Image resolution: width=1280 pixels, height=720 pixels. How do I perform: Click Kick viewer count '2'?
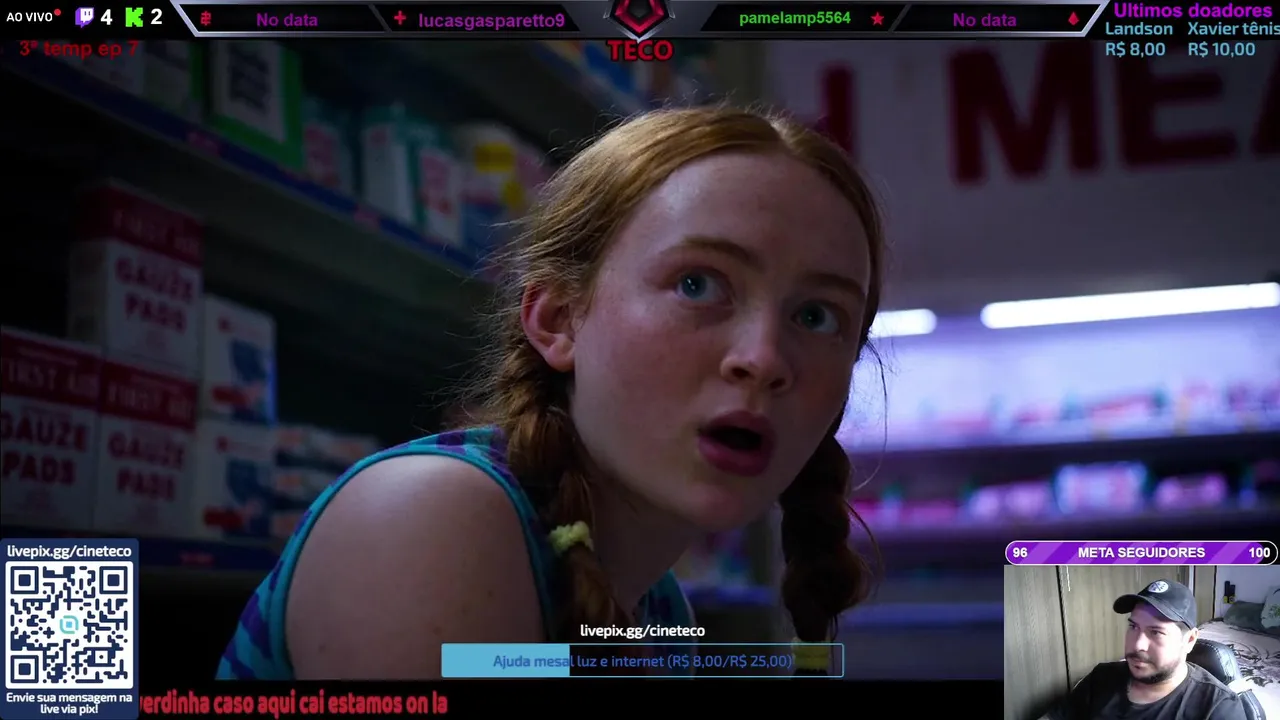coord(156,17)
